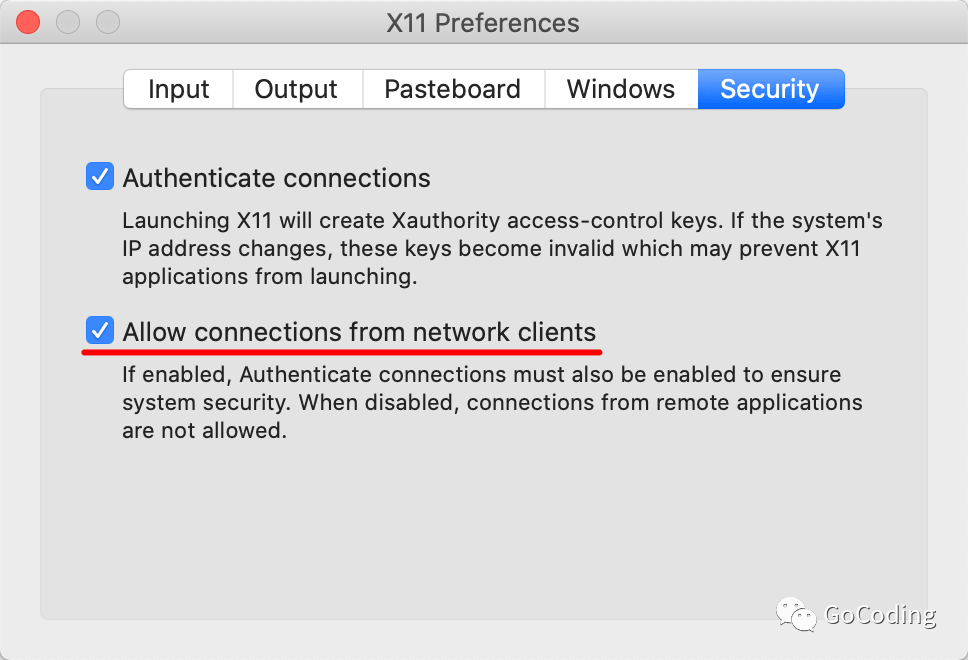968x660 pixels.
Task: Go to the Windows tab
Action: pyautogui.click(x=621, y=89)
